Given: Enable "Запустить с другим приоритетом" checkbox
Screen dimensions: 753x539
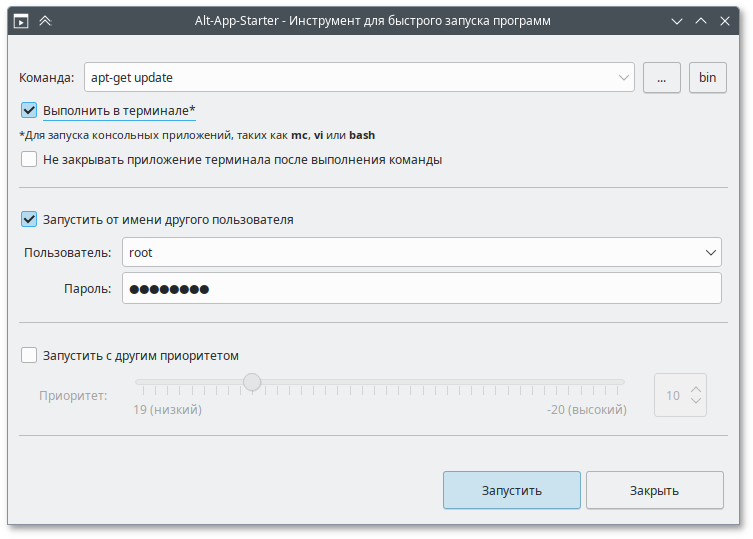Looking at the screenshot, I should [x=29, y=355].
